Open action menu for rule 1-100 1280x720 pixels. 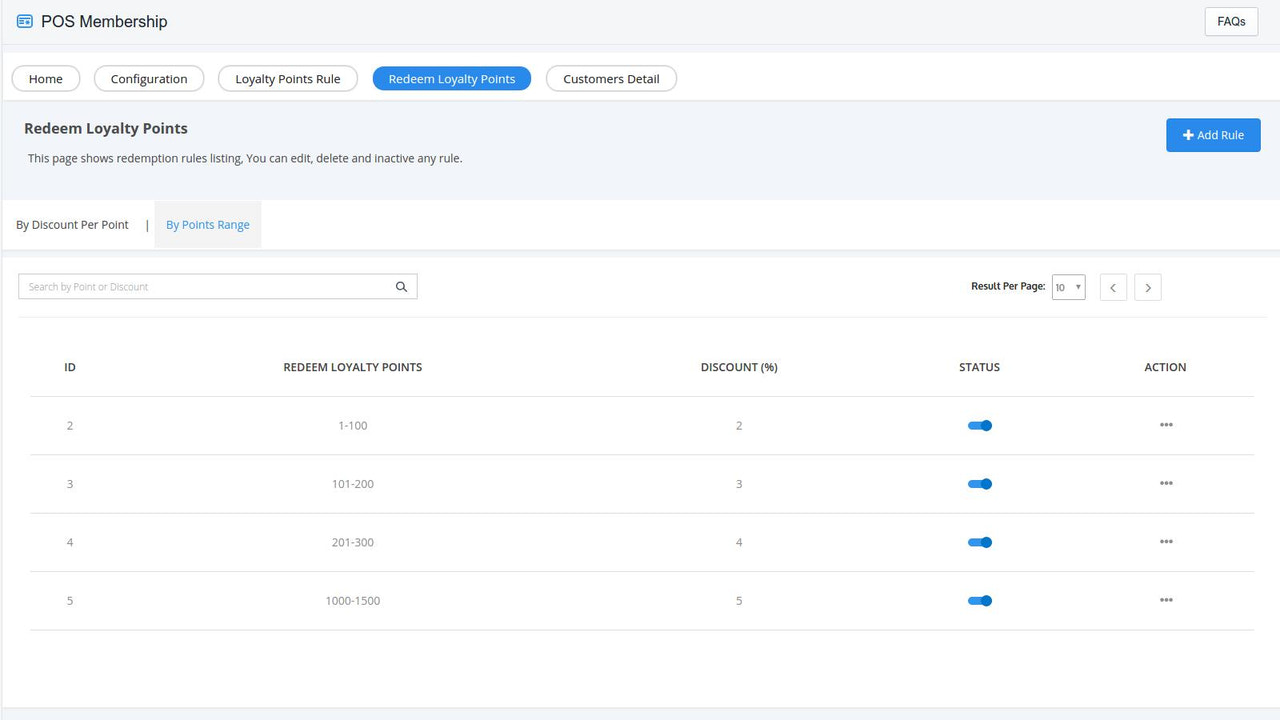click(1166, 425)
